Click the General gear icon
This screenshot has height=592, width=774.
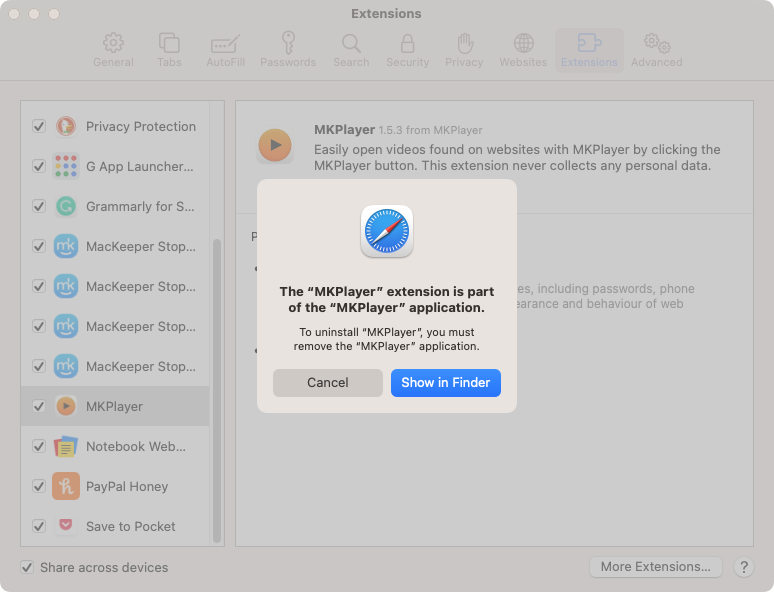point(113,43)
